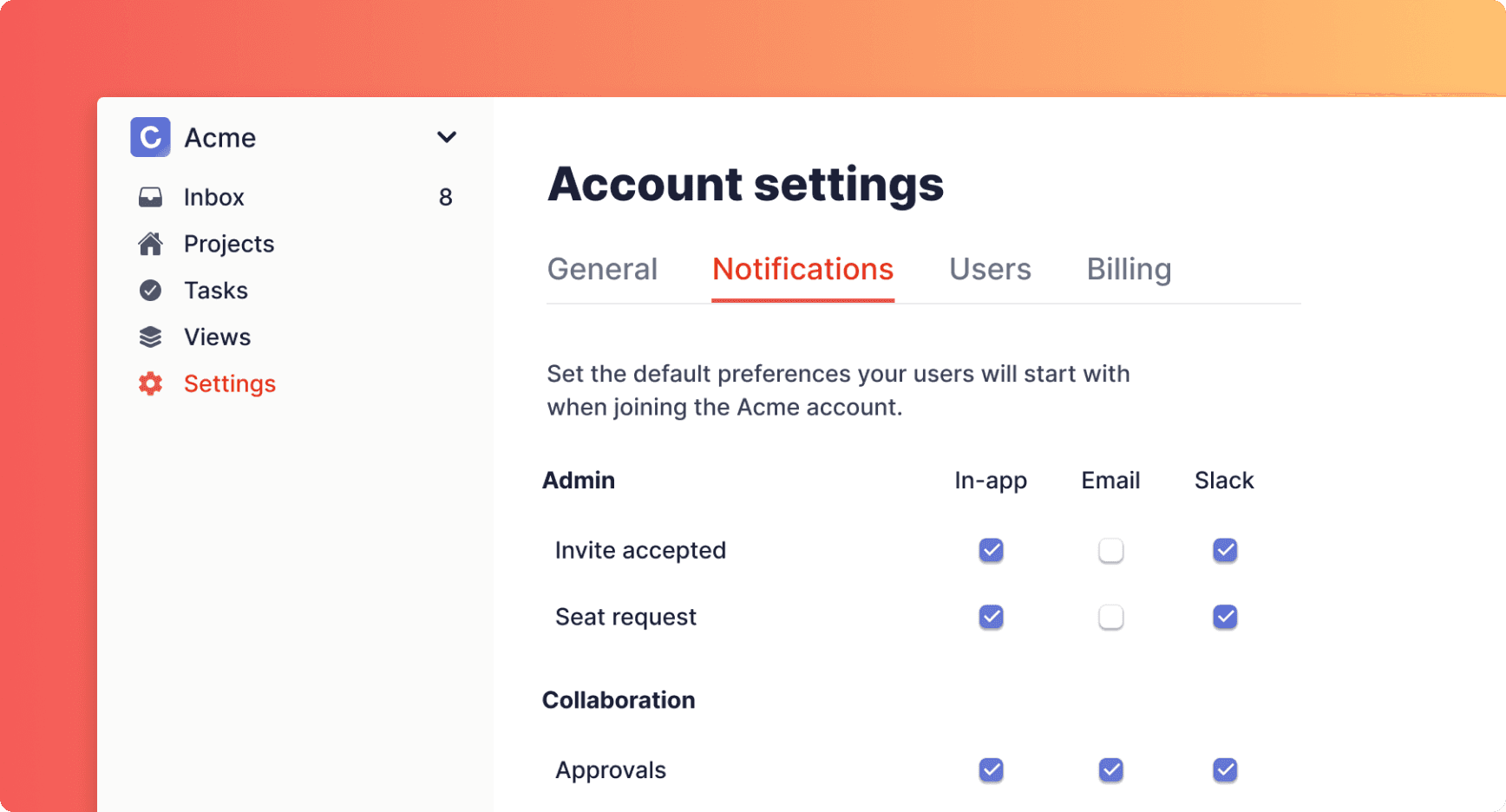Enable Email for Invite accepted
Image resolution: width=1506 pixels, height=812 pixels.
(x=1110, y=550)
